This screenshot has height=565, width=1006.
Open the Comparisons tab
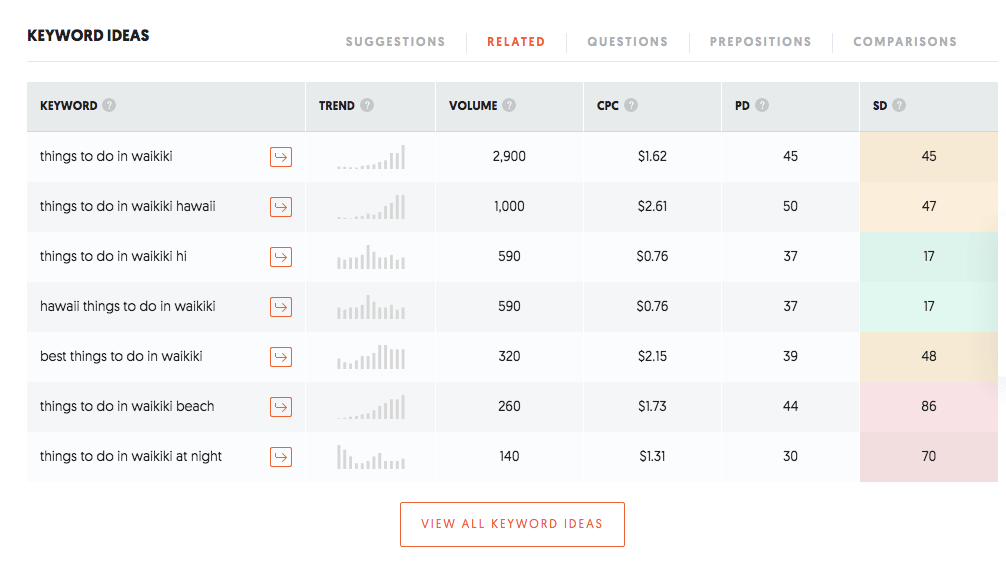tap(904, 42)
